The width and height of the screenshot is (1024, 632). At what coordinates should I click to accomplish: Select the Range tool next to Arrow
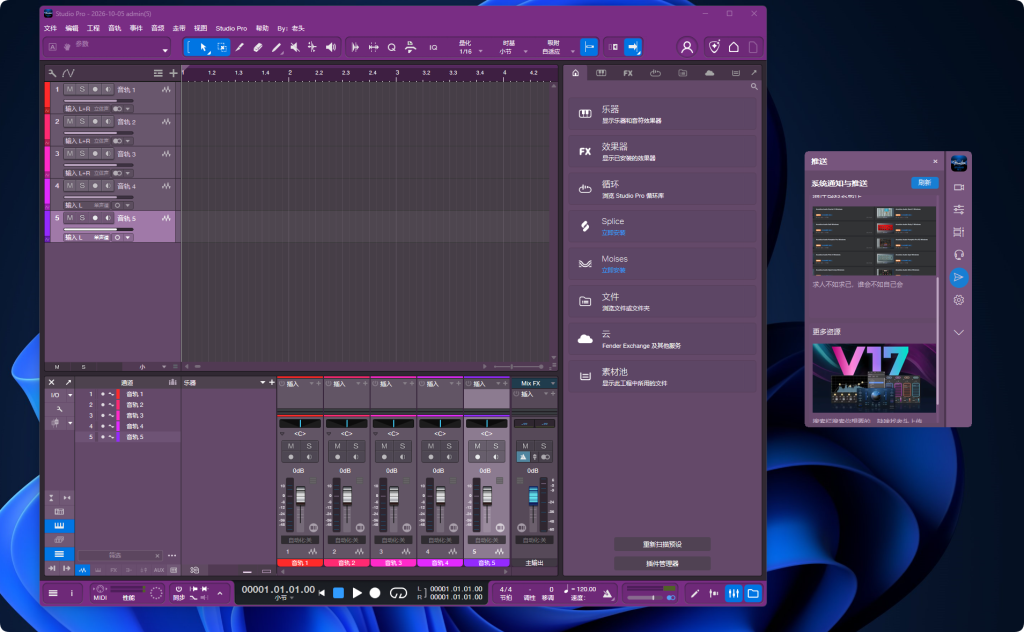pyautogui.click(x=221, y=47)
